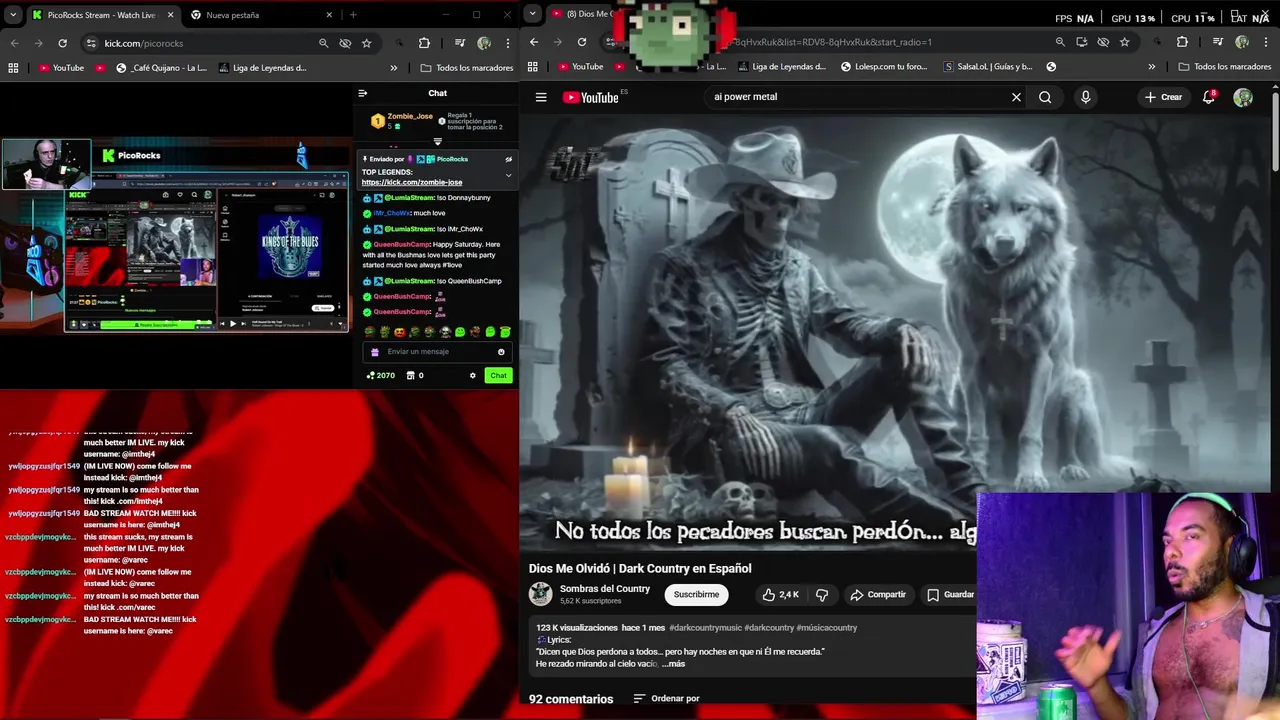Open Sombras del Country channel name
1280x720 pixels.
[605, 589]
